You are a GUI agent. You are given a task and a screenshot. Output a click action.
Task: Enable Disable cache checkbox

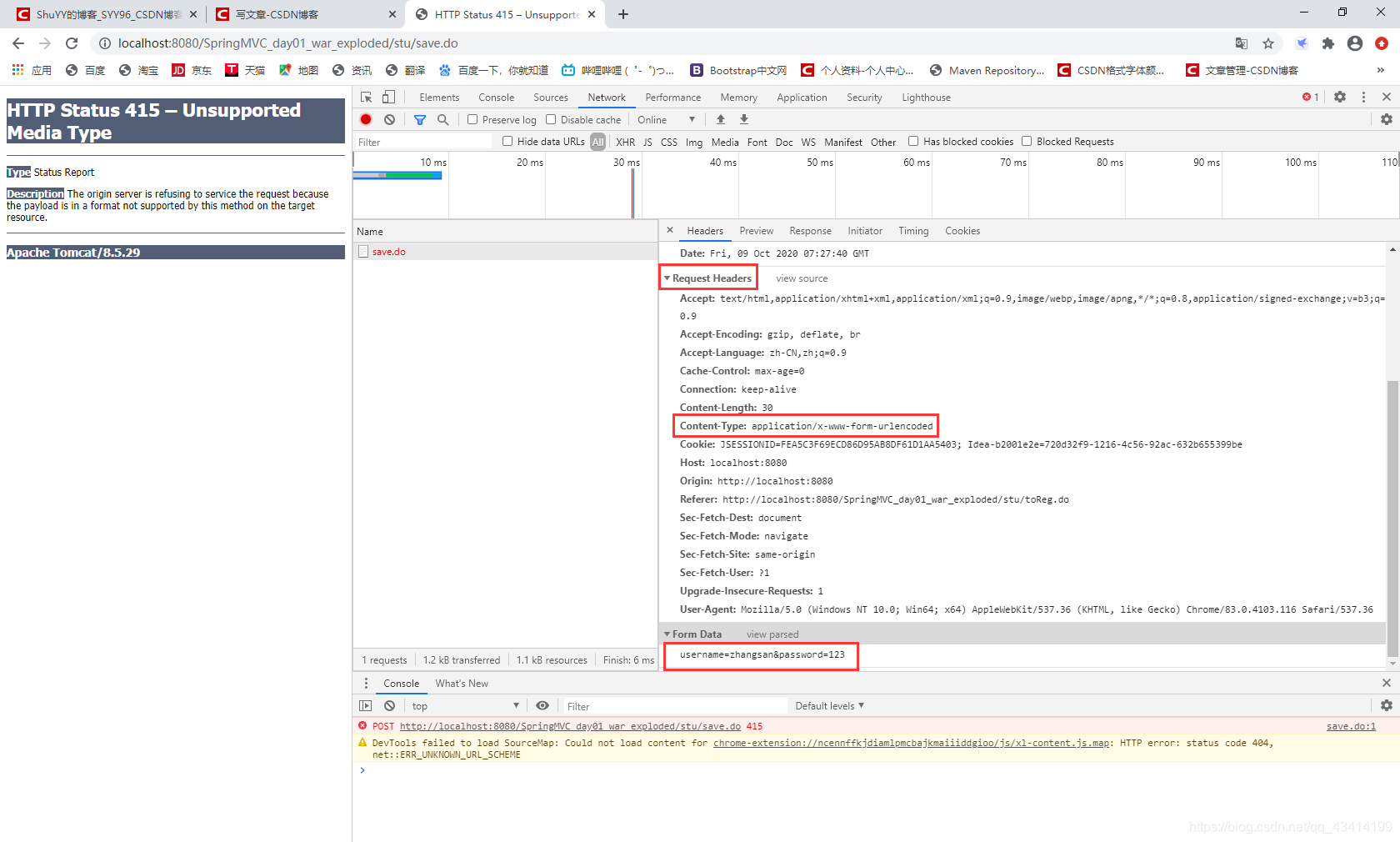(551, 120)
